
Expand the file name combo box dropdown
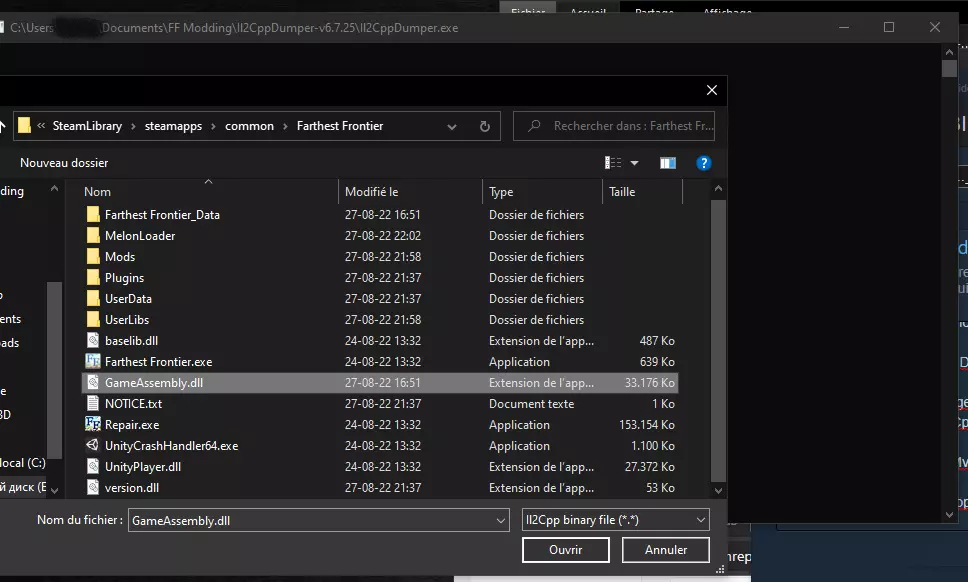(501, 520)
